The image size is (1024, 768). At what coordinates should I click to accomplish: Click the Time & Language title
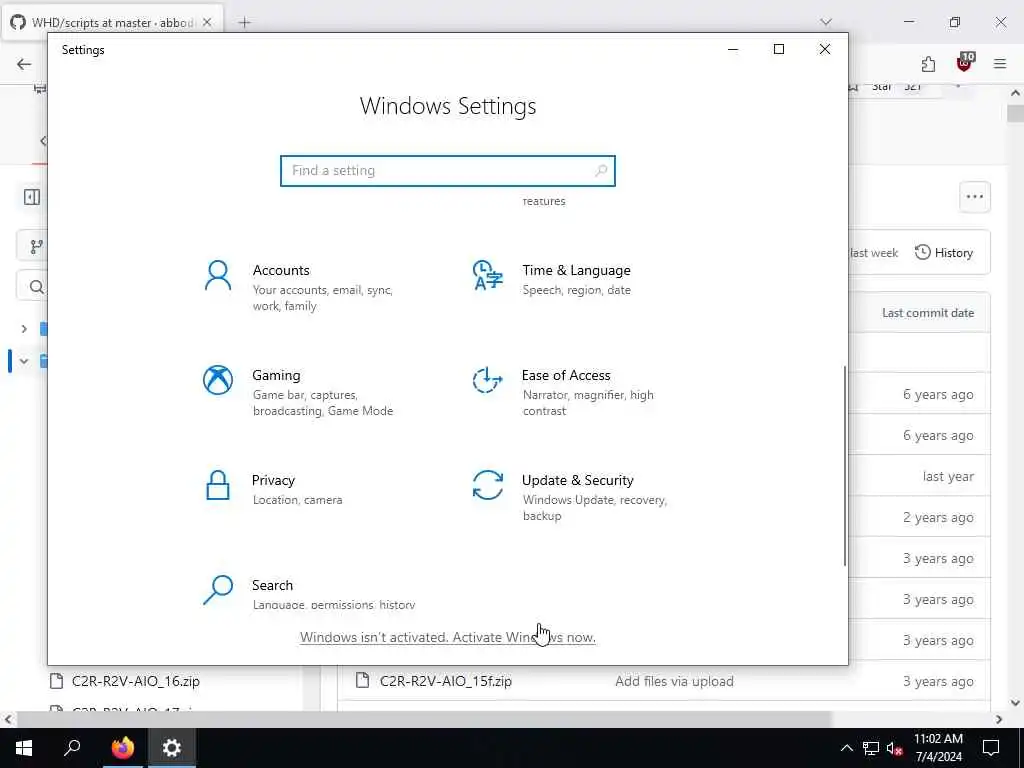(x=576, y=270)
